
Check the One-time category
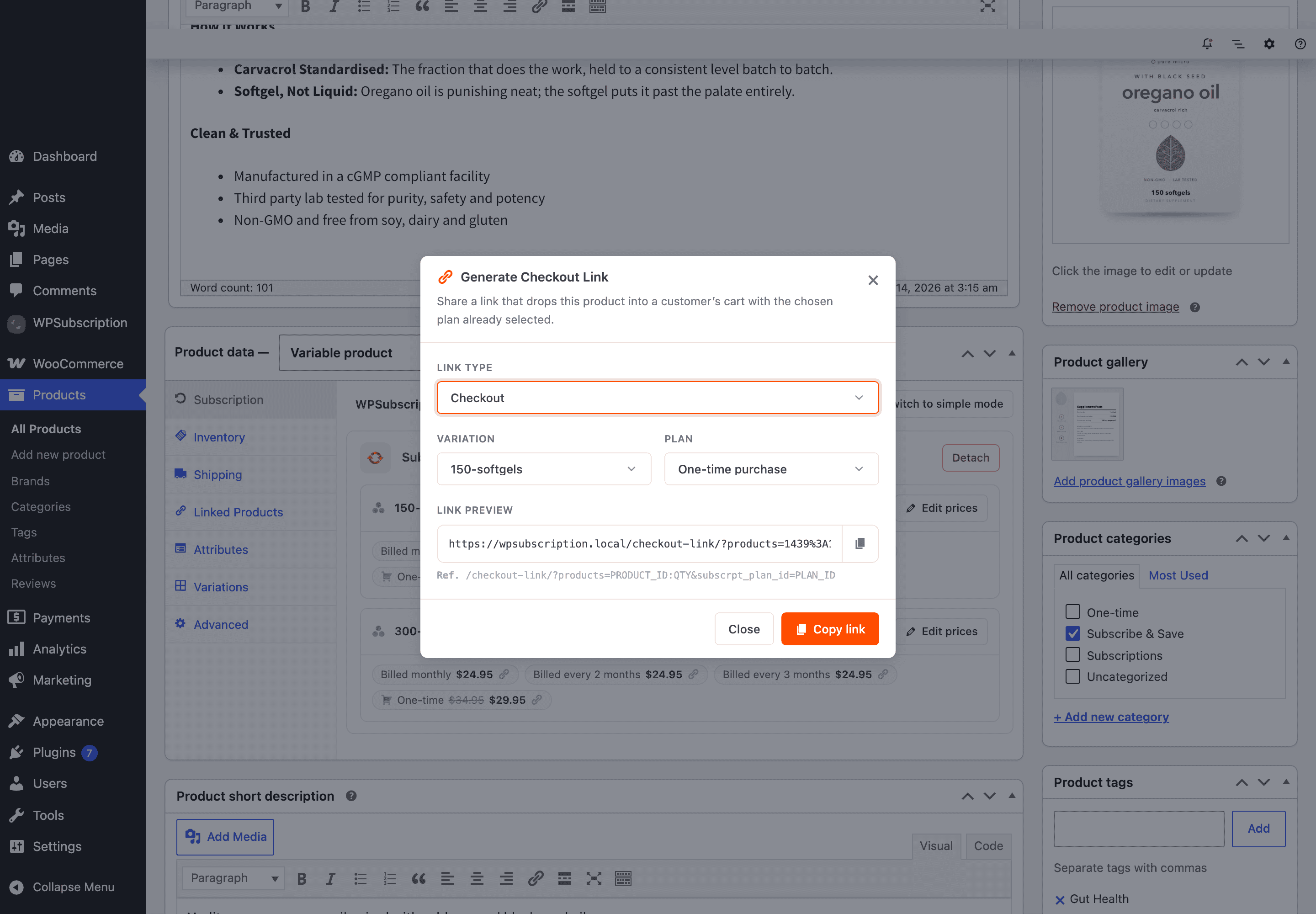point(1072,611)
